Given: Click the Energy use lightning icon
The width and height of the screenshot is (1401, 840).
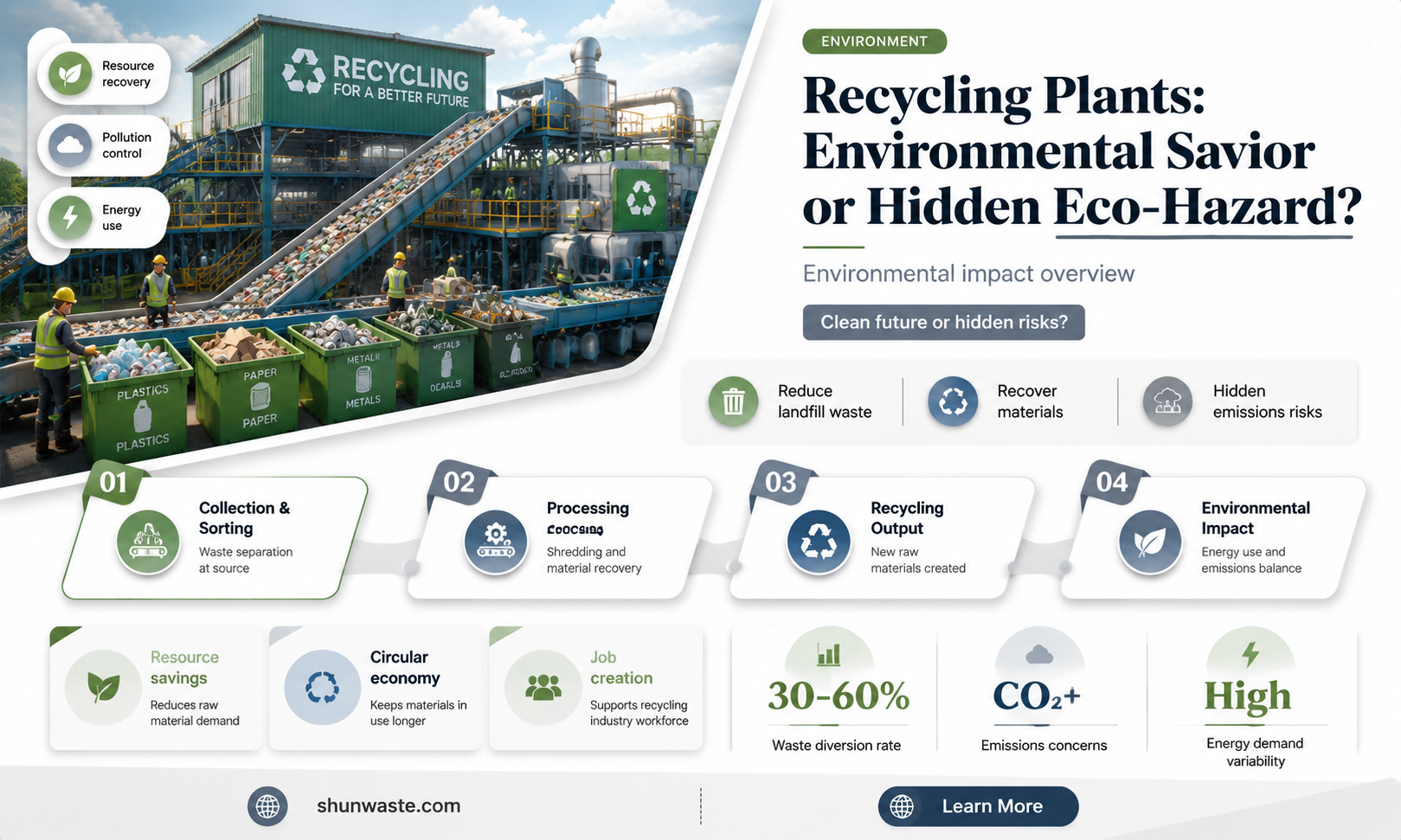Looking at the screenshot, I should (x=70, y=217).
